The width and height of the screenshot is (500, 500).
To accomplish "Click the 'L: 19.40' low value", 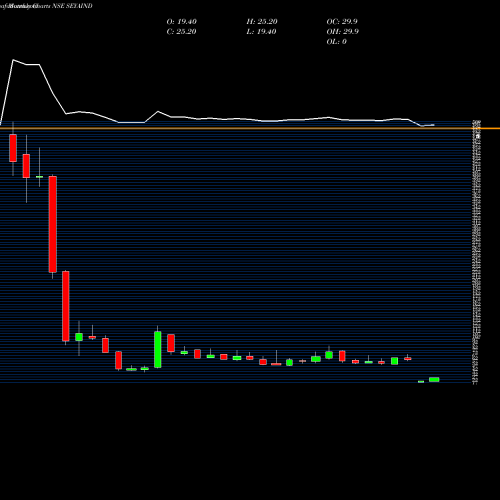I will (261, 32).
